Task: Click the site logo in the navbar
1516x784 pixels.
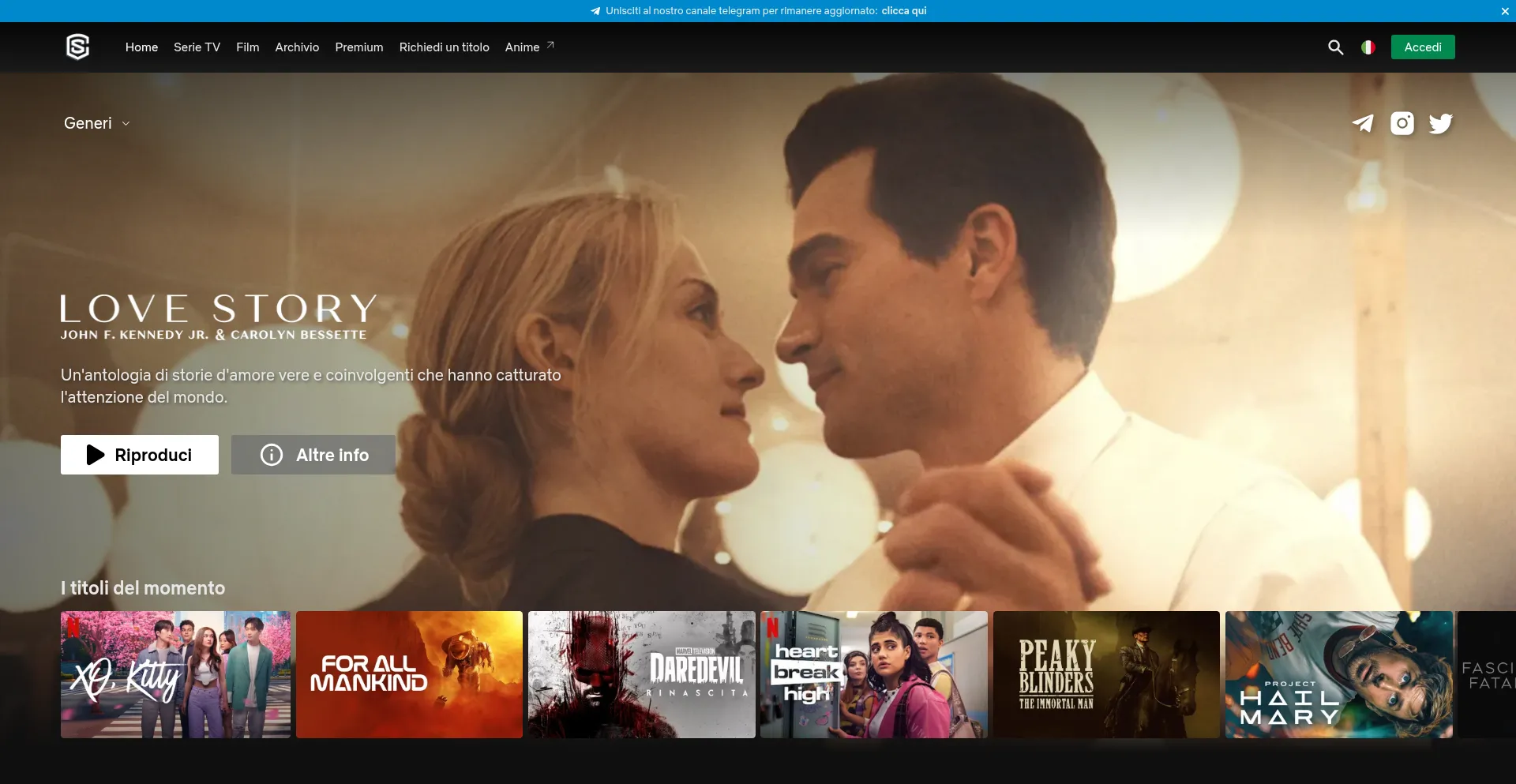Action: 77,47
